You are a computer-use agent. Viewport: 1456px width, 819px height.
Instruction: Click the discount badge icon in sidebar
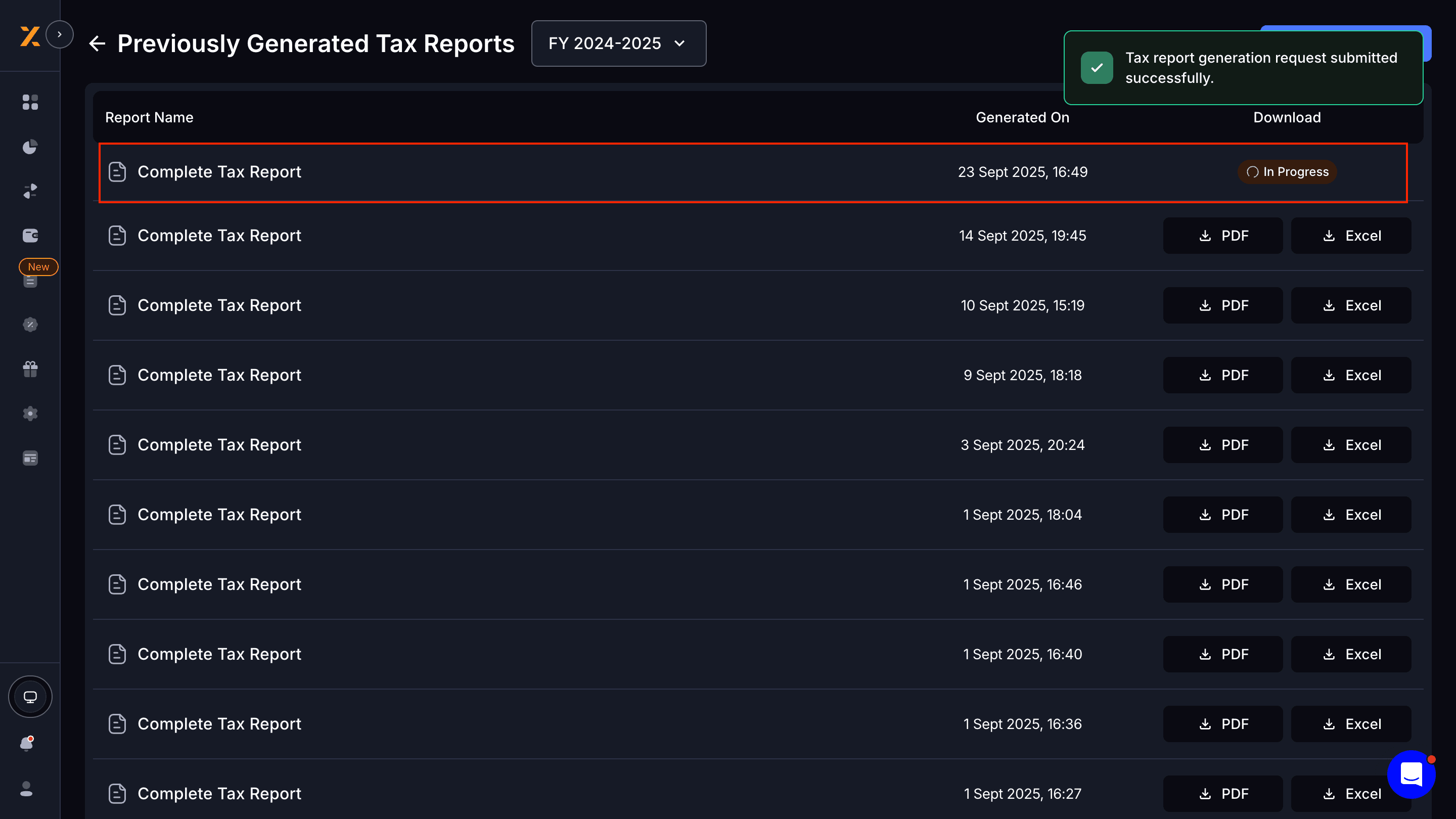point(30,325)
